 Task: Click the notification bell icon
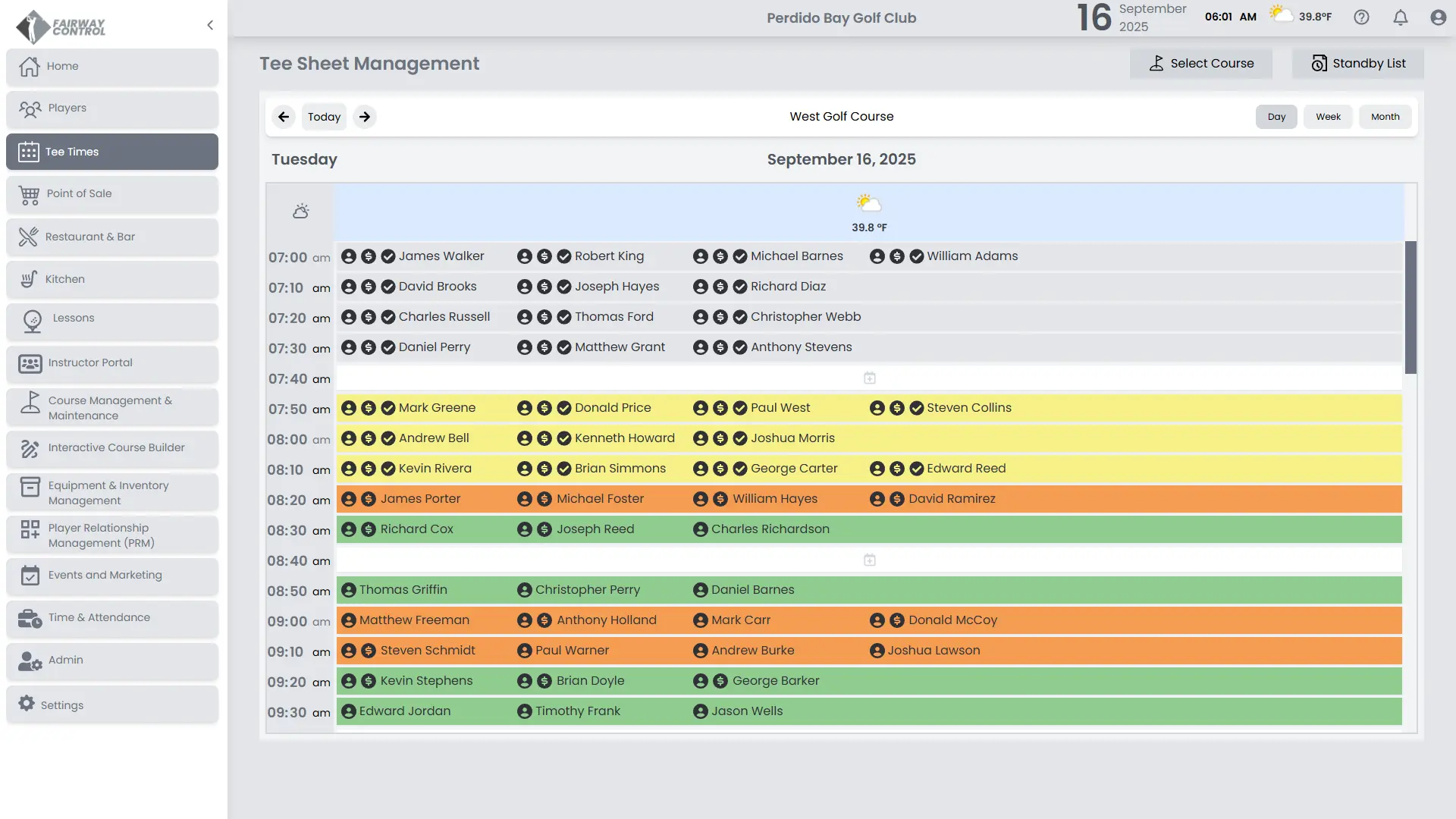tap(1400, 17)
